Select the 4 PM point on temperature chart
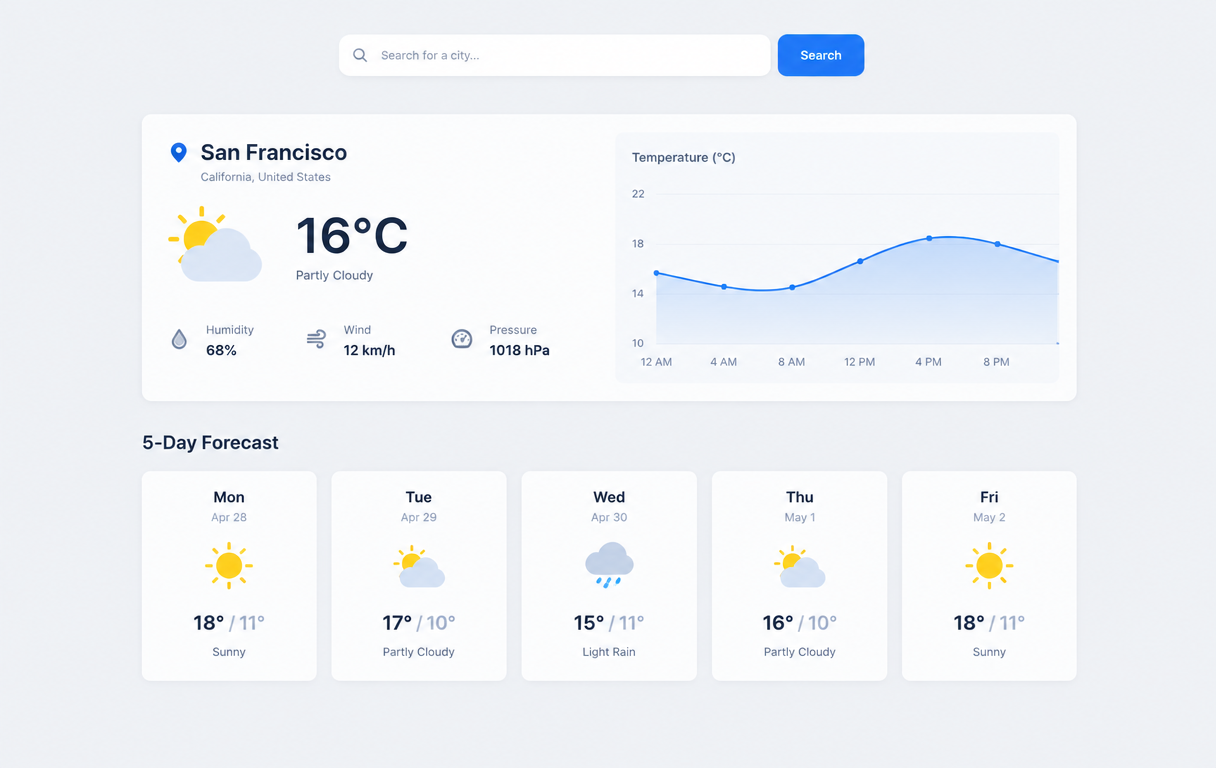Screen dimensions: 1216x768 (929, 238)
